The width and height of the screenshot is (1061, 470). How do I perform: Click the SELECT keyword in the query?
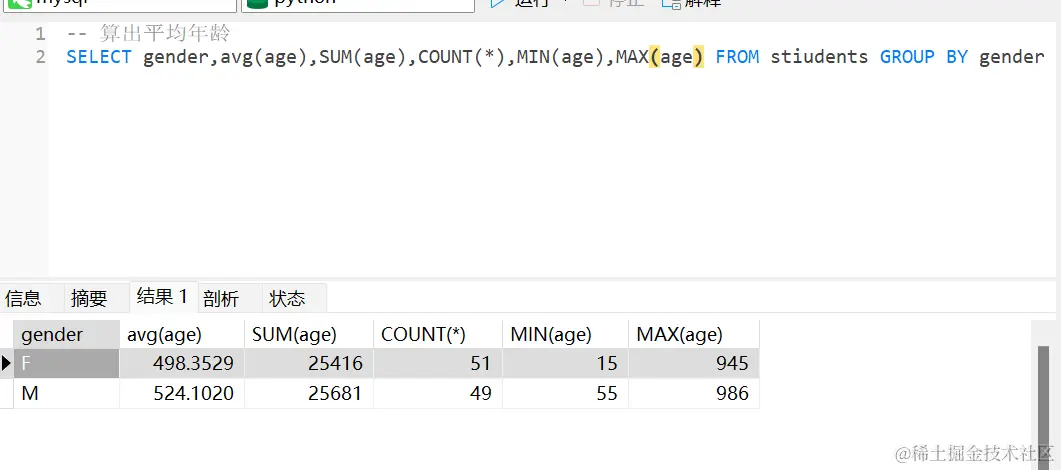(99, 57)
